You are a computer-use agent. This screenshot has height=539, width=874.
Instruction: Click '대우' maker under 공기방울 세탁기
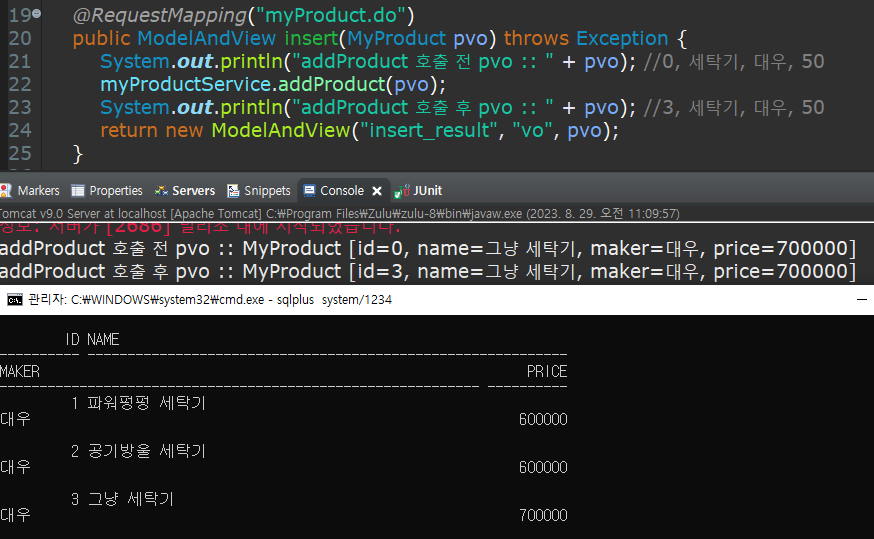(x=16, y=467)
